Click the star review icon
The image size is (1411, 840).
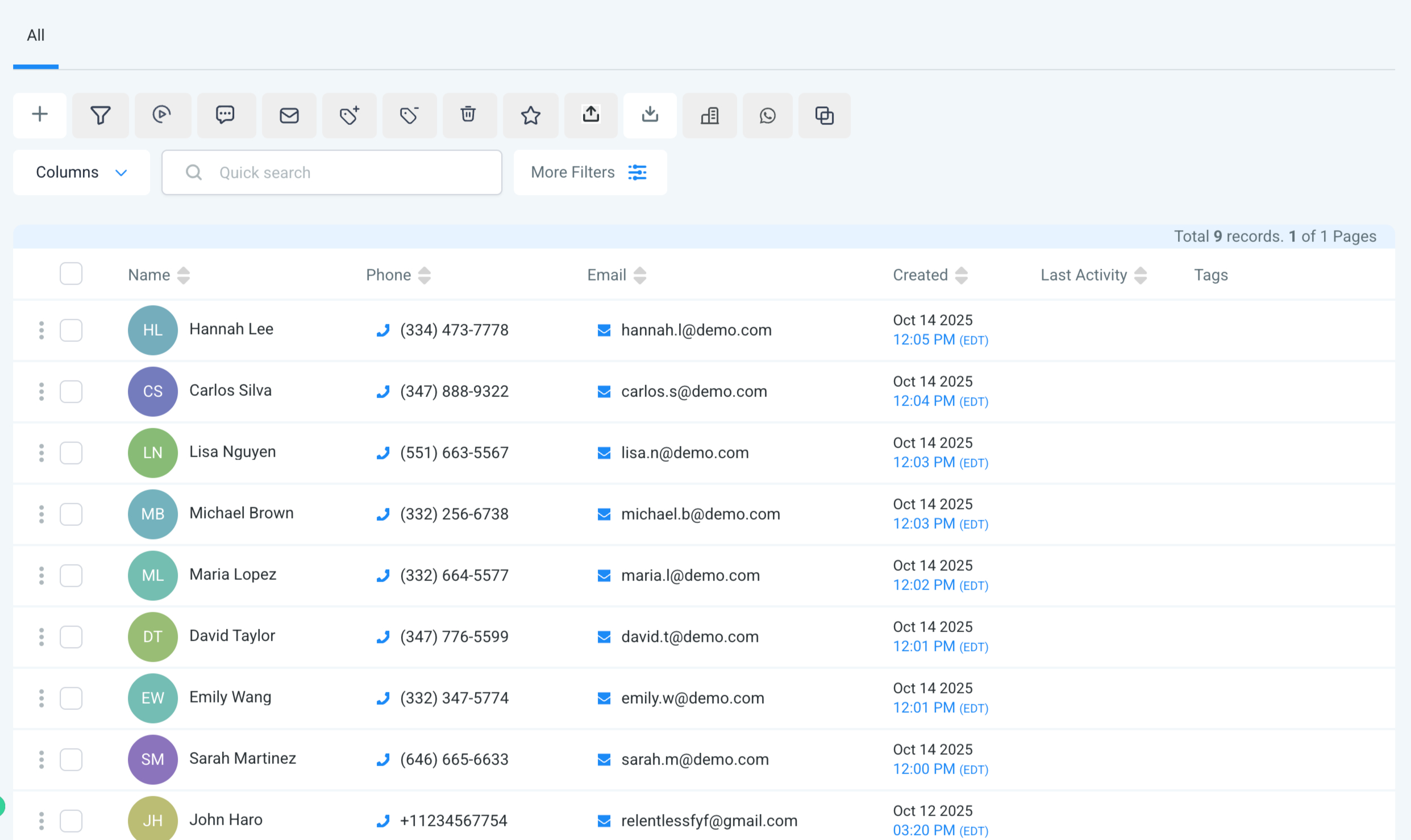530,115
